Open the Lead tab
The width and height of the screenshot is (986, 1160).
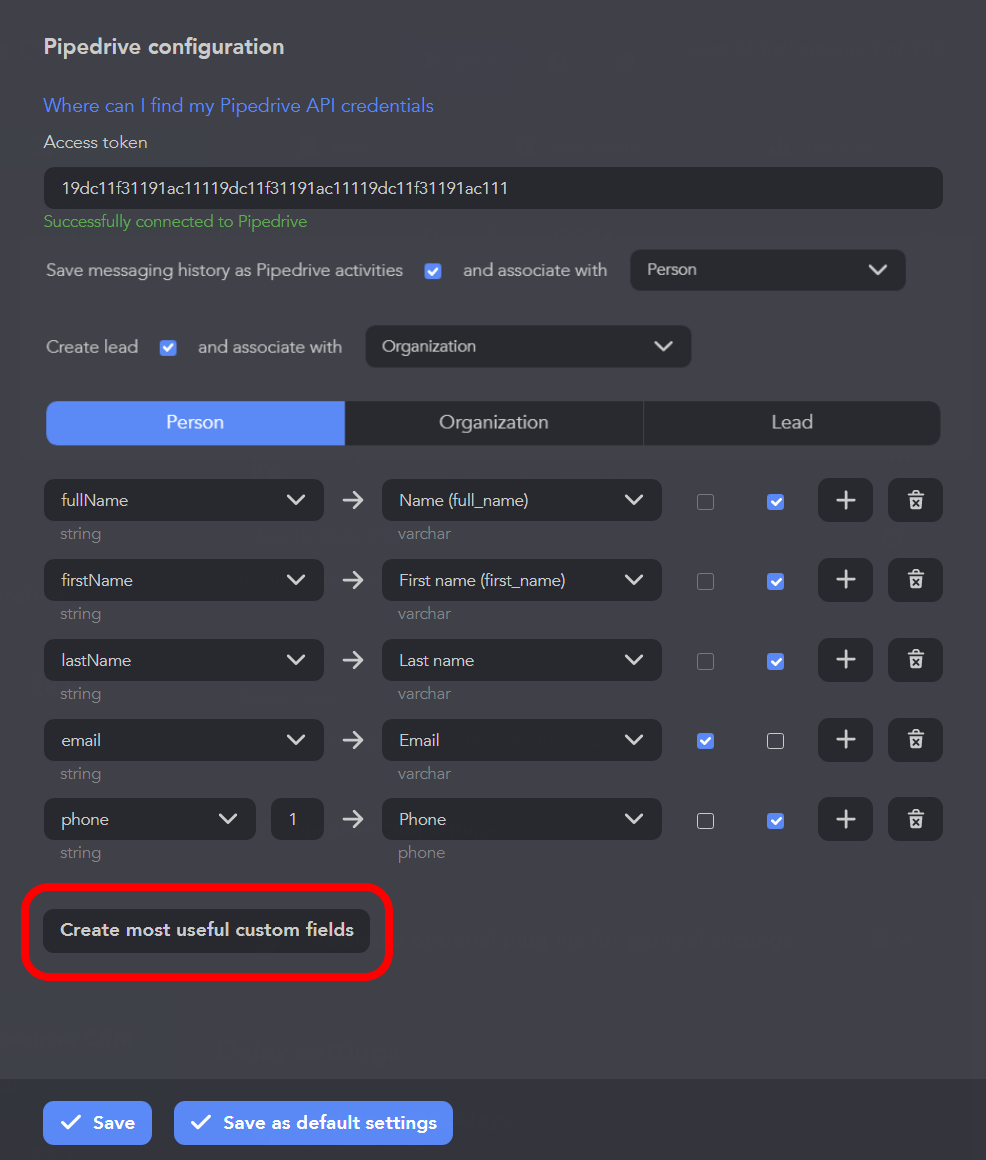(x=792, y=422)
